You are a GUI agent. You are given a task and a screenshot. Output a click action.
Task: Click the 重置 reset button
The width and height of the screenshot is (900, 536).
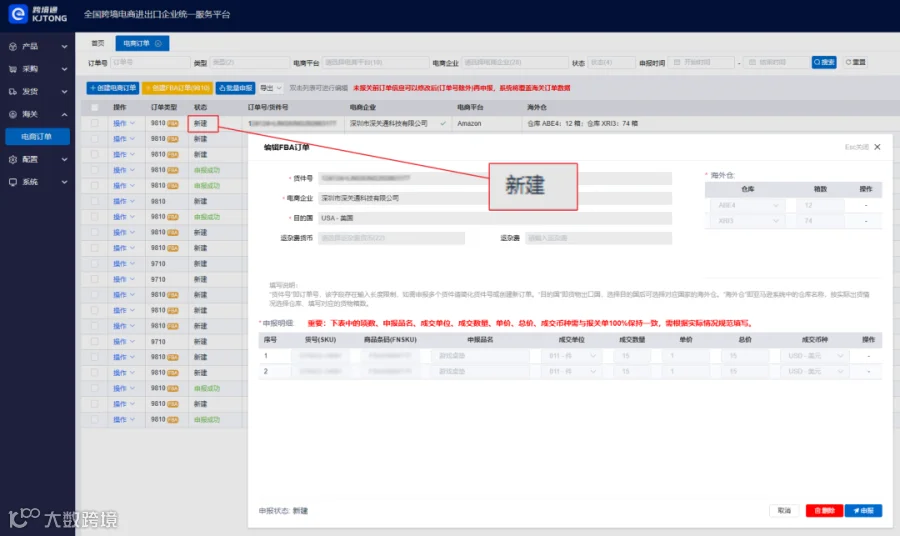click(x=855, y=62)
